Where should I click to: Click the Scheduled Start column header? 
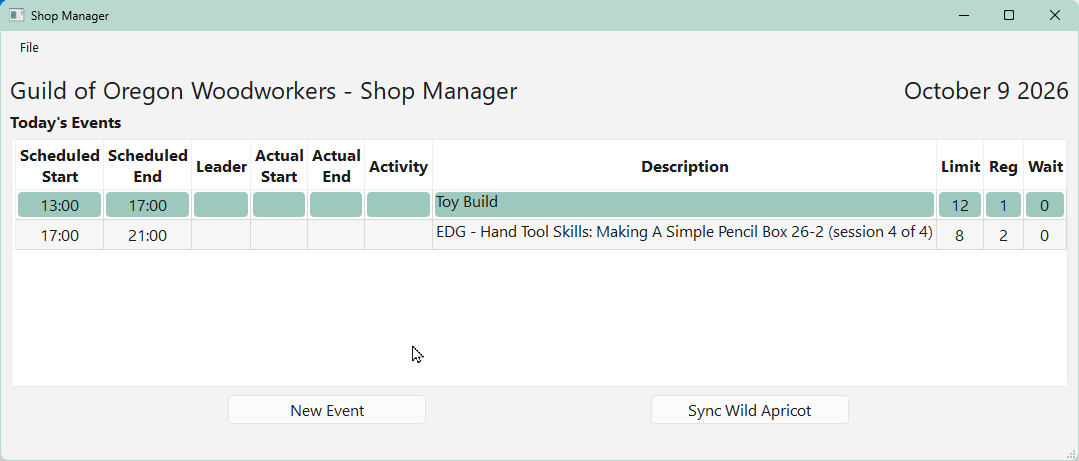coord(59,166)
